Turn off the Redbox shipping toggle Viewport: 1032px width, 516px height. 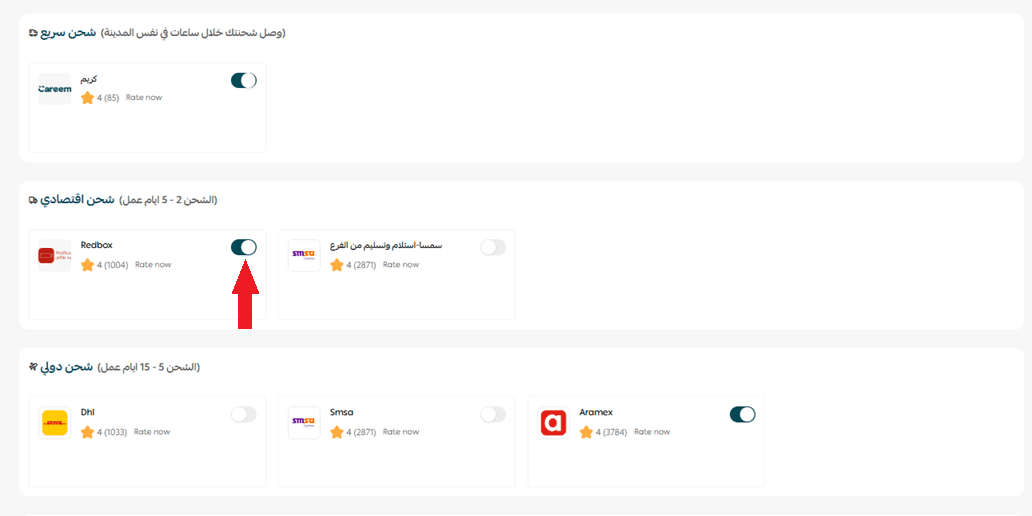click(x=243, y=247)
